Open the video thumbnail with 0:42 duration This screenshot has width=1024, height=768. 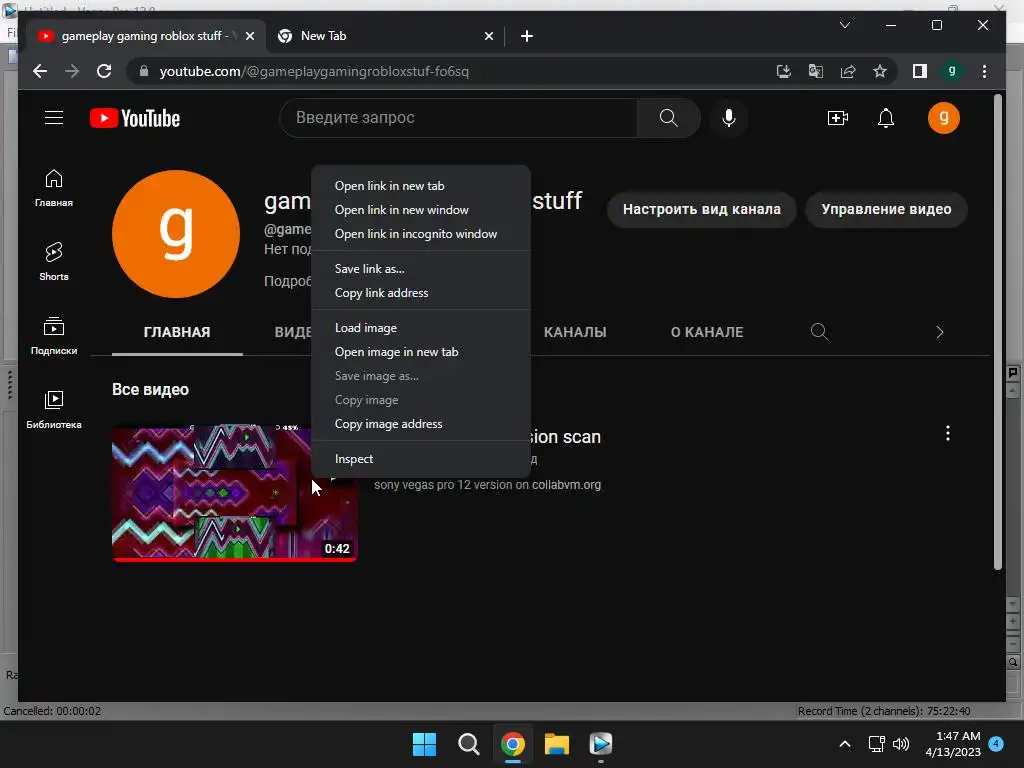[234, 493]
